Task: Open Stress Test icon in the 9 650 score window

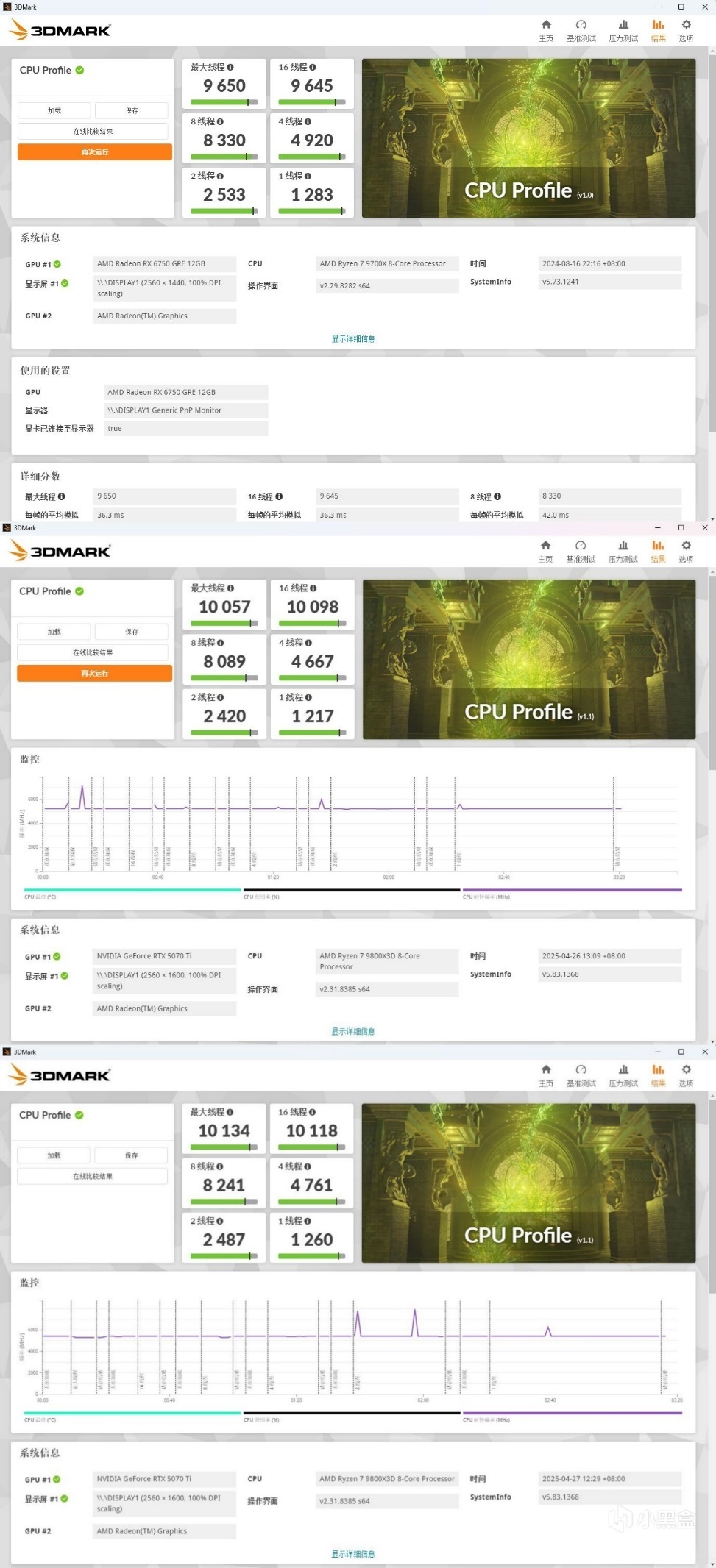Action: pos(623,25)
